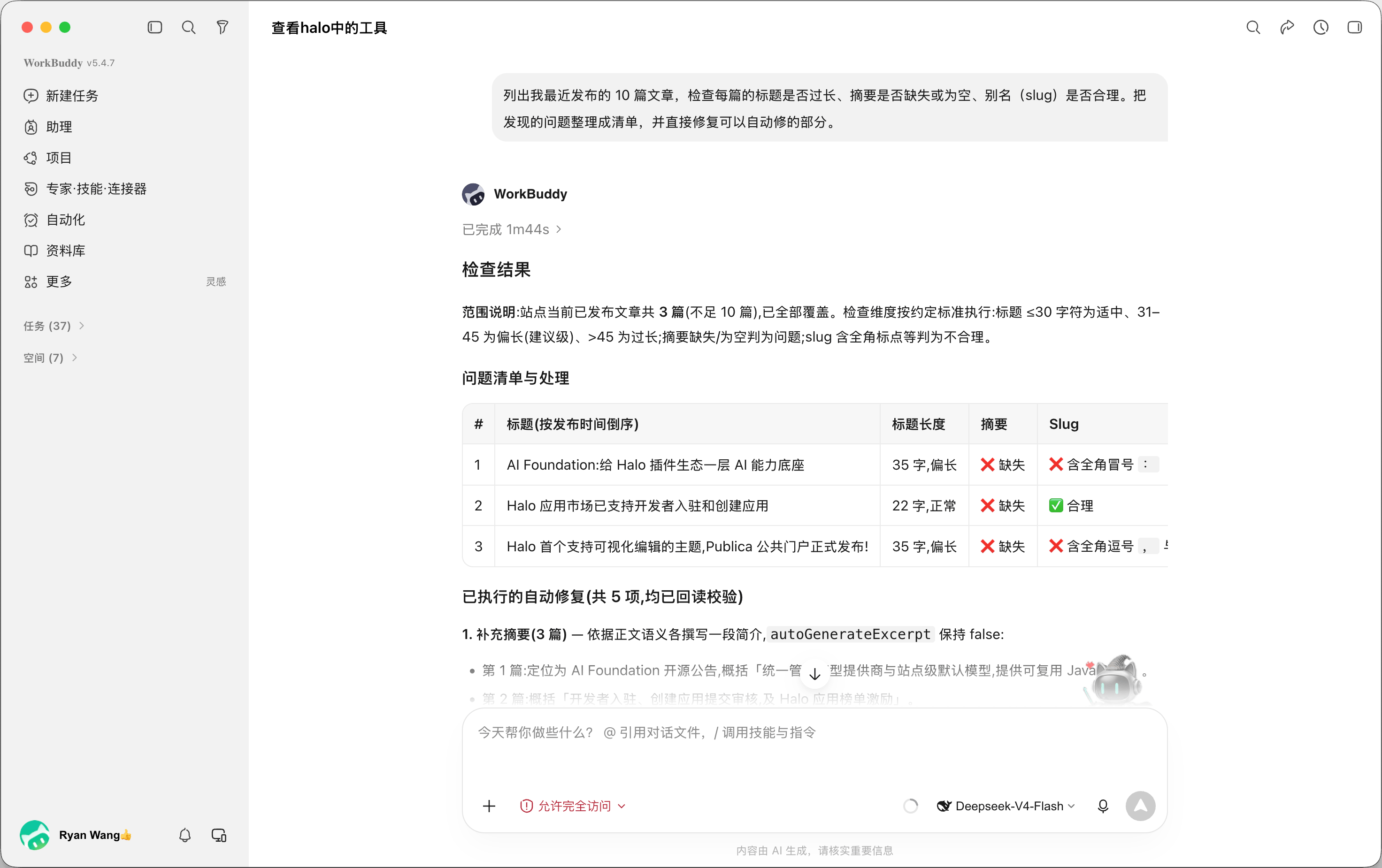The width and height of the screenshot is (1382, 868).
Task: Share conversation with arrow icon
Action: (x=1287, y=28)
